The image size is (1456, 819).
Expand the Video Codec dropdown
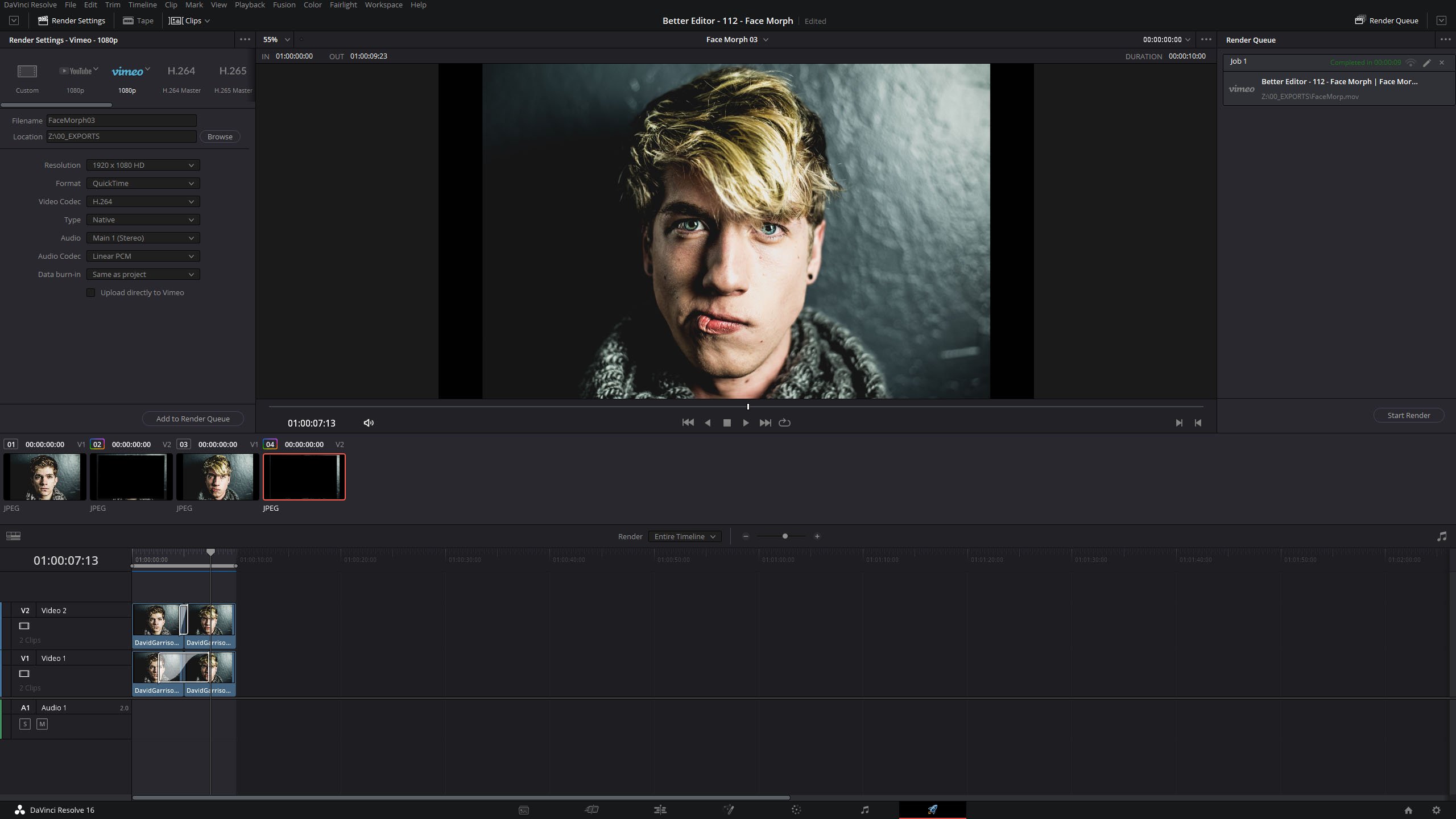143,201
